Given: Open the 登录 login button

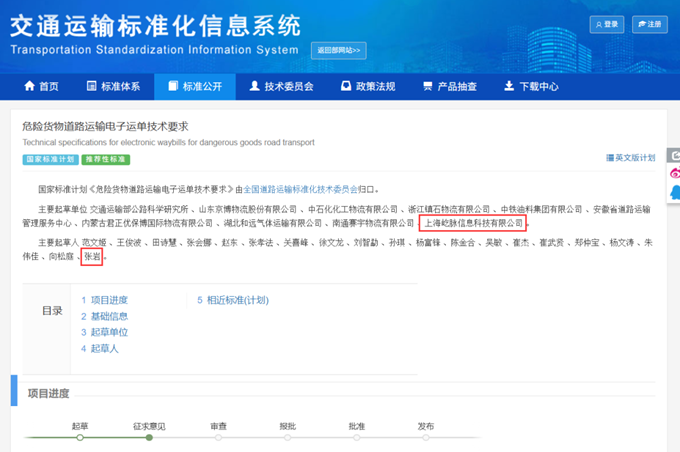Looking at the screenshot, I should coord(607,24).
